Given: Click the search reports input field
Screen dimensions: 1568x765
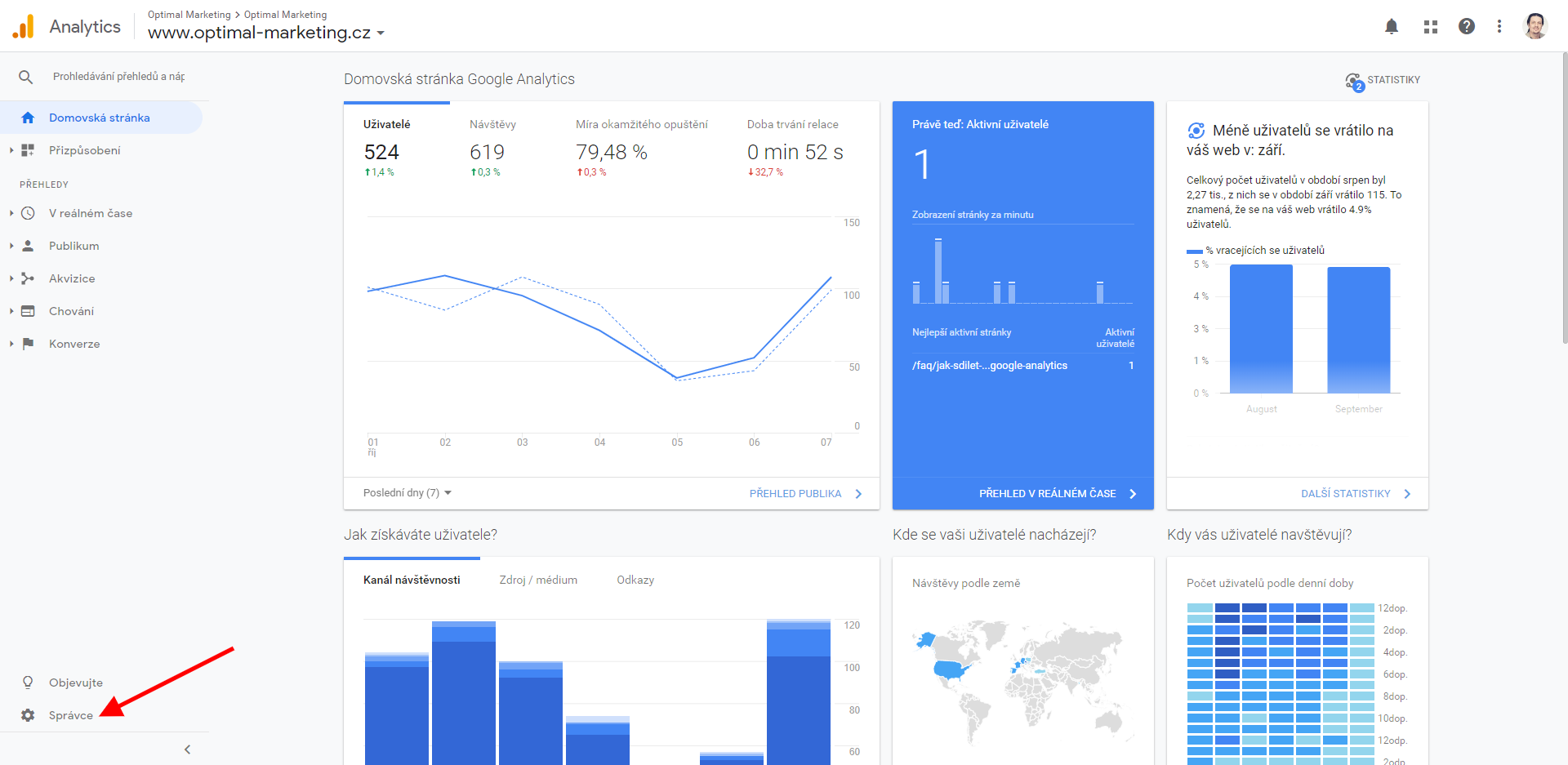Looking at the screenshot, I should [119, 77].
